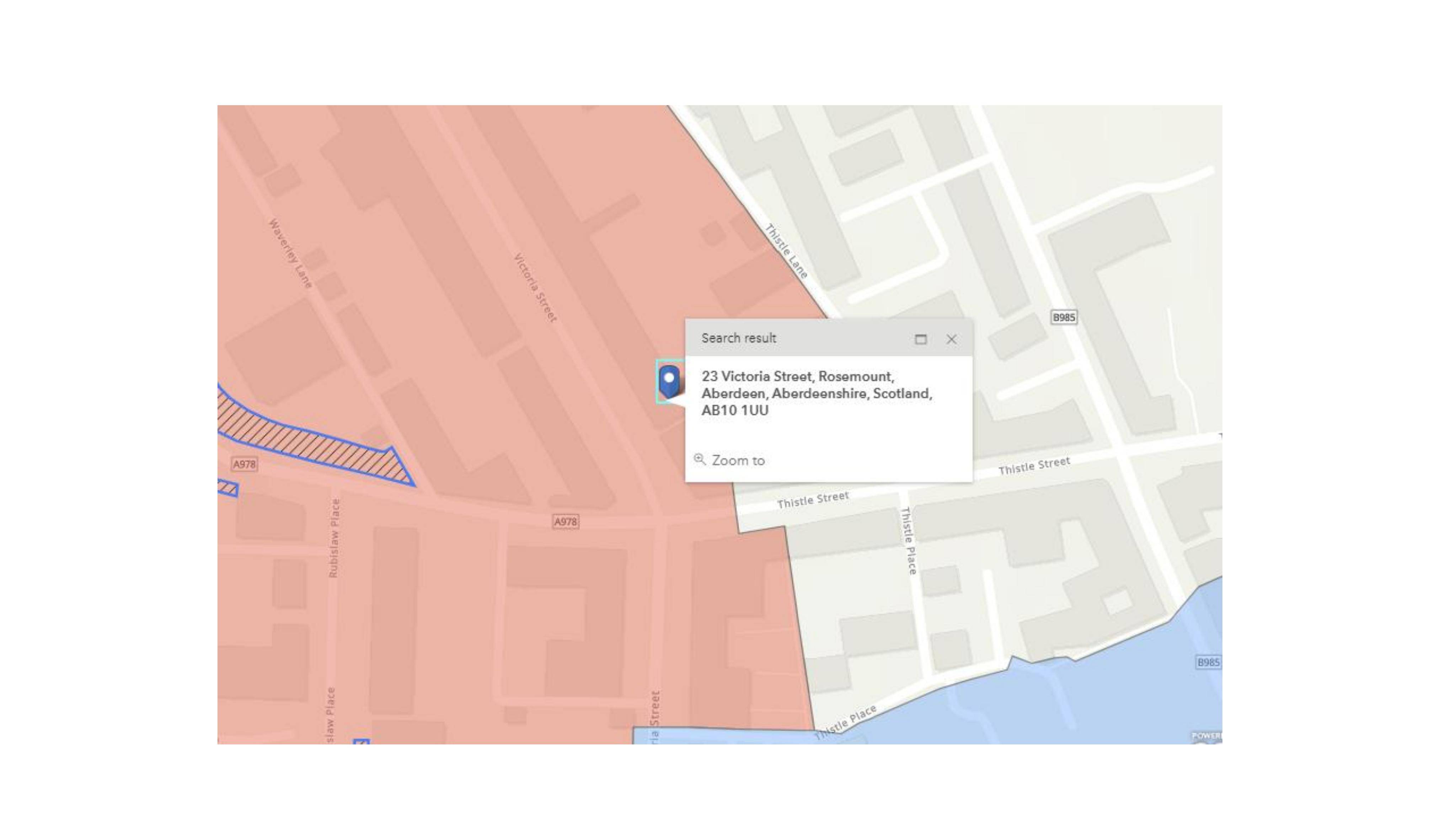The height and width of the screenshot is (819, 1456).
Task: Select the 23 Victoria Street address text
Action: pyautogui.click(x=817, y=394)
